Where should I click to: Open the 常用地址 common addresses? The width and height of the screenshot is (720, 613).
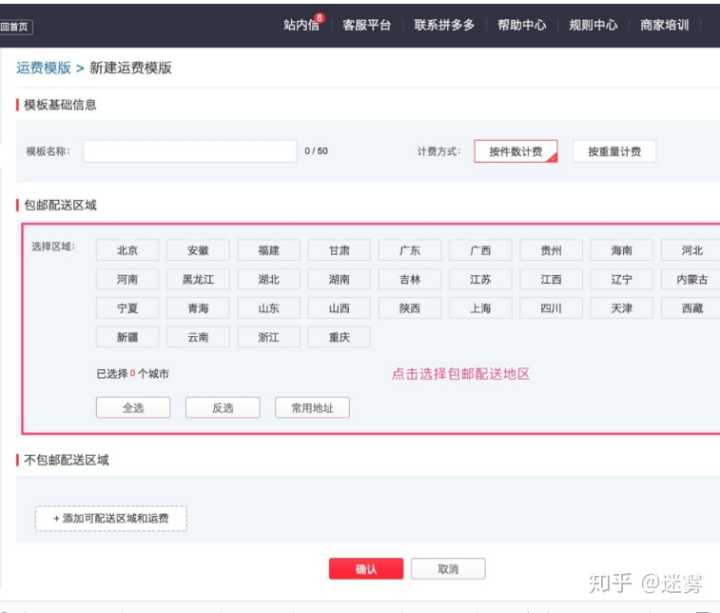(312, 408)
